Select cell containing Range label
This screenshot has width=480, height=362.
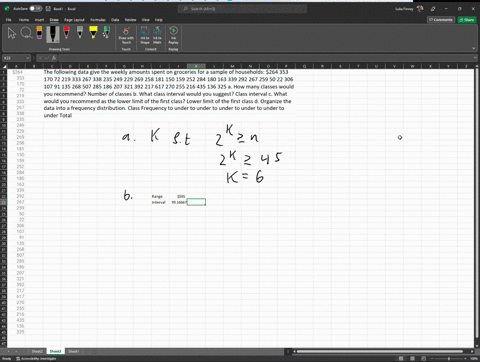[160, 196]
